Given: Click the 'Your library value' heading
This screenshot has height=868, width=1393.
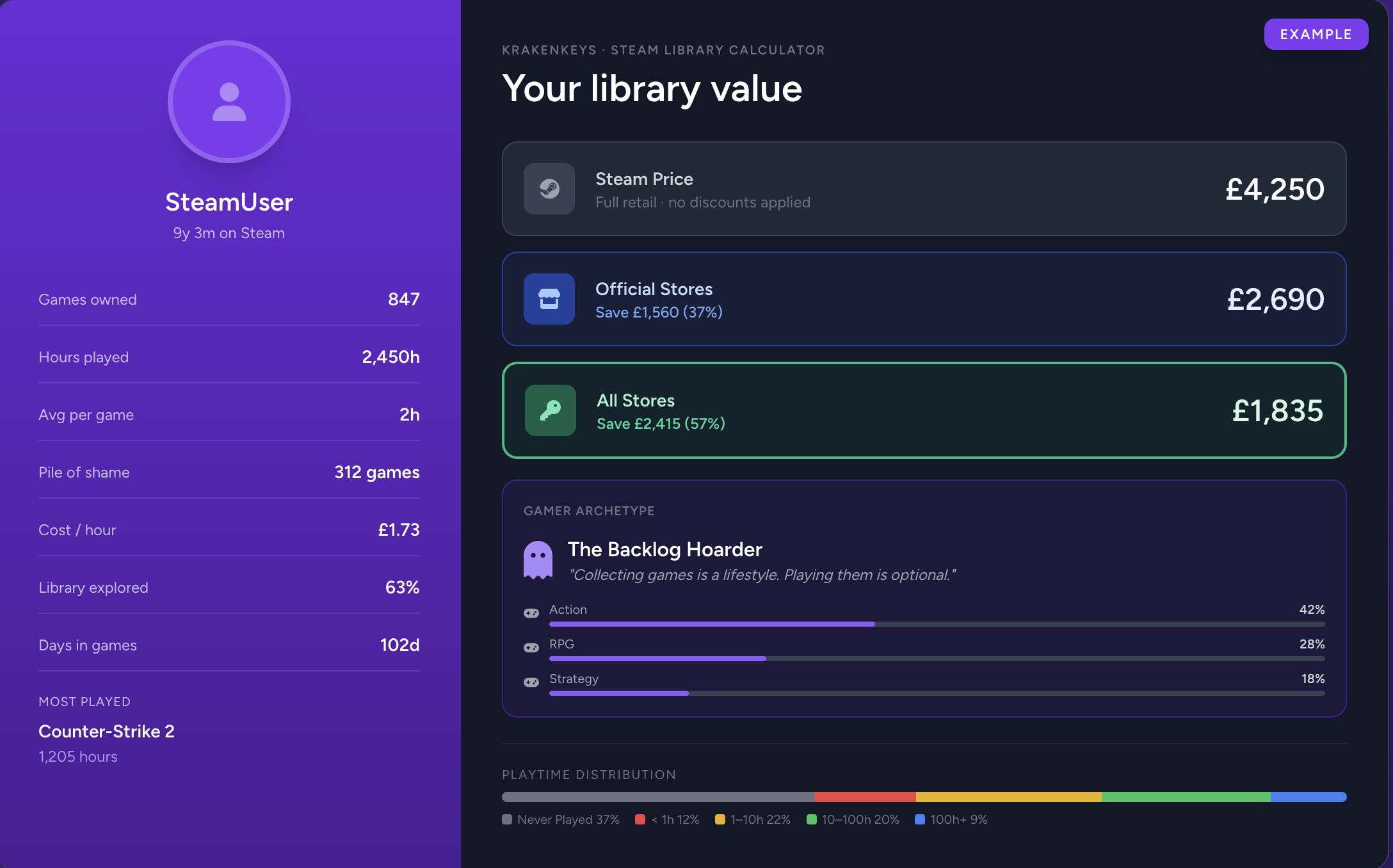Looking at the screenshot, I should coord(652,88).
